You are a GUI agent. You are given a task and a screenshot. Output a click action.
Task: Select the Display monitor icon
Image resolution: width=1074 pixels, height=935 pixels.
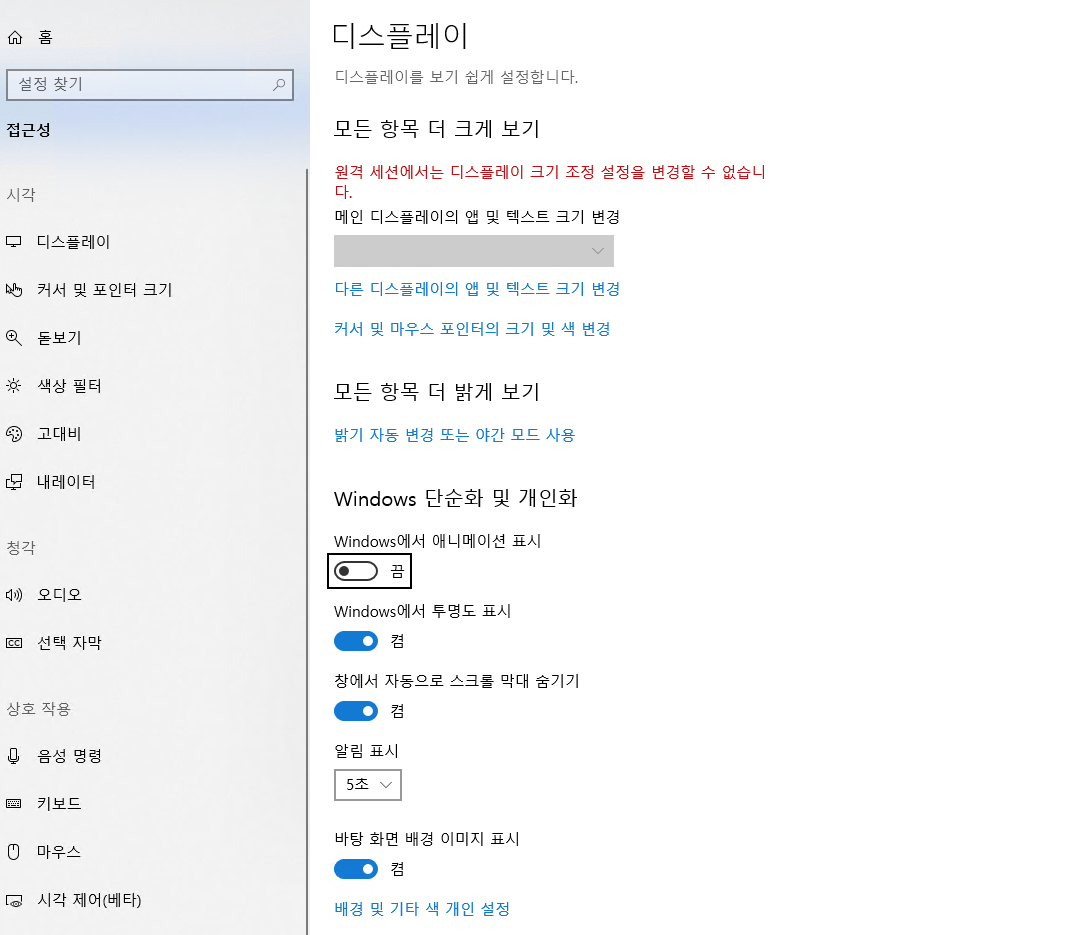tap(14, 242)
